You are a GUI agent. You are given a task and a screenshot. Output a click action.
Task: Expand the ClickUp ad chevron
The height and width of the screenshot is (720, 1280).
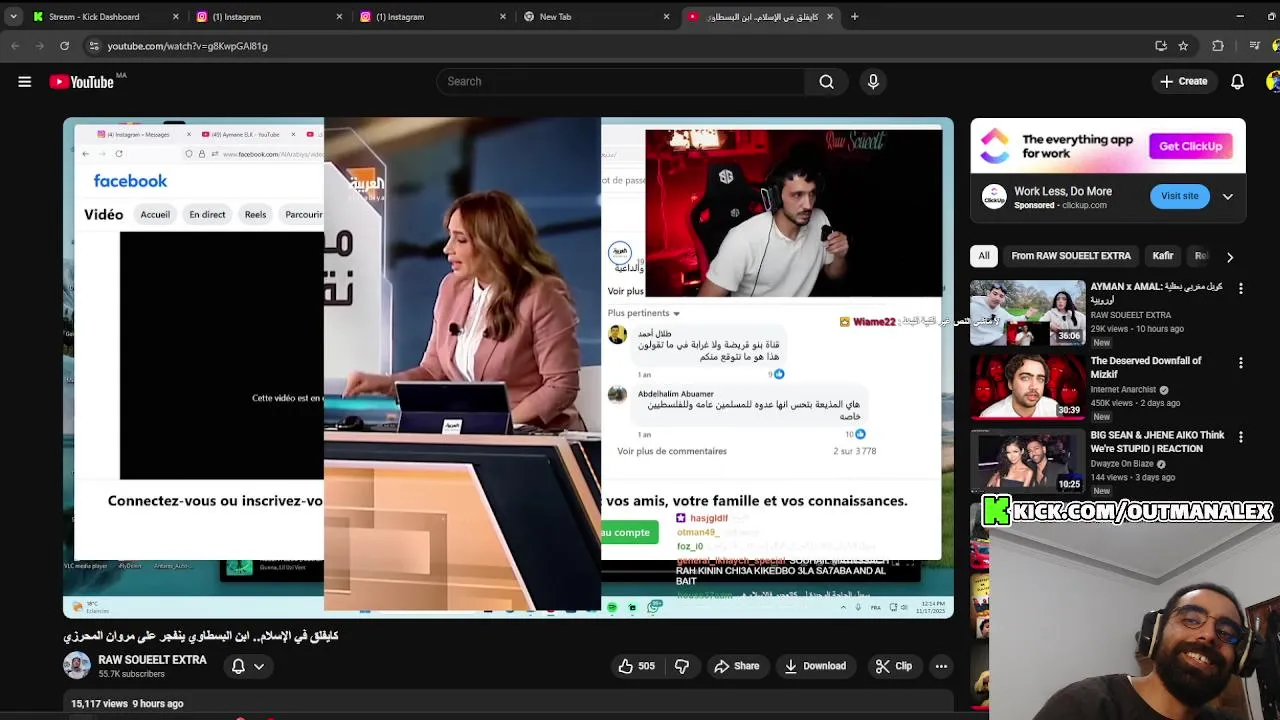tap(1228, 197)
